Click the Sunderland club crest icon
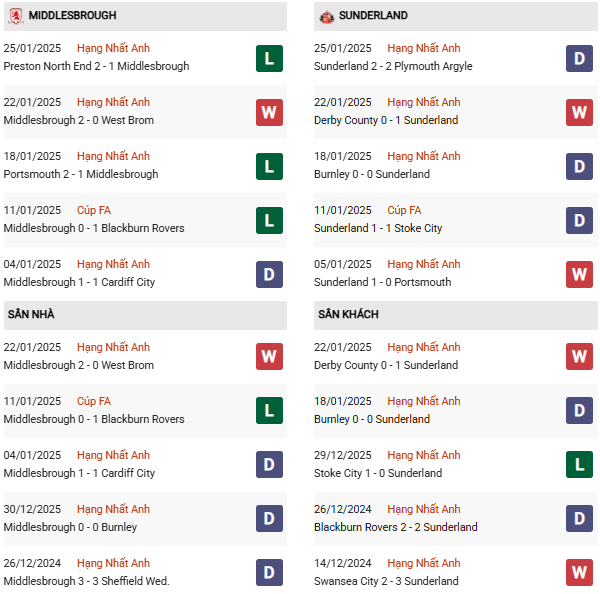The image size is (600, 594). (x=326, y=16)
